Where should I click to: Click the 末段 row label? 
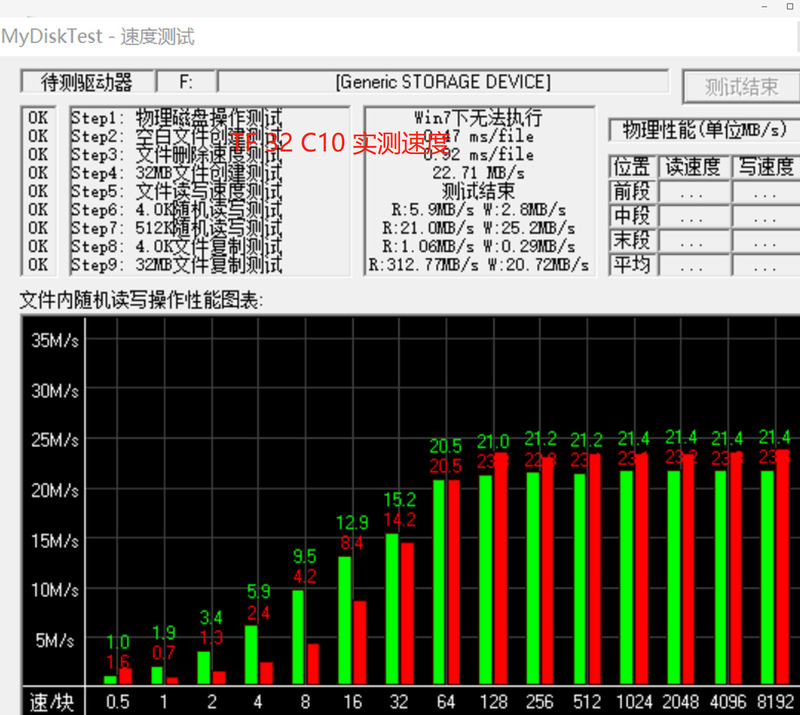(632, 240)
